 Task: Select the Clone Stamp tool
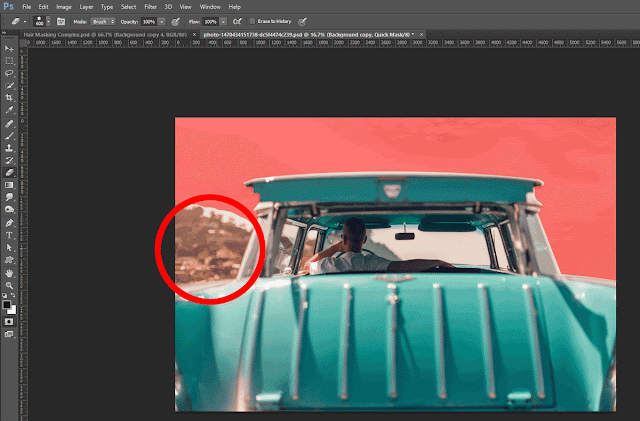pos(9,148)
